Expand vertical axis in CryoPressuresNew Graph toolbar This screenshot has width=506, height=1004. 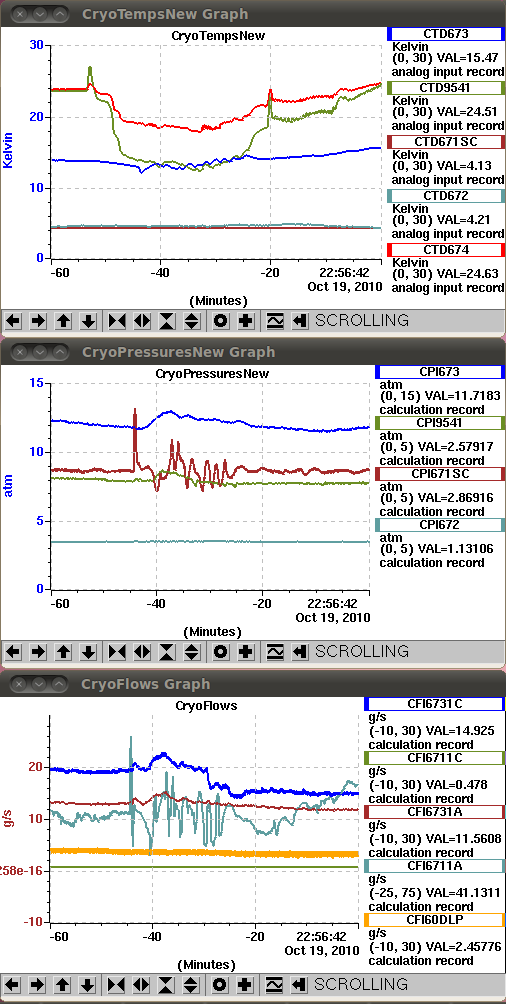[192, 652]
